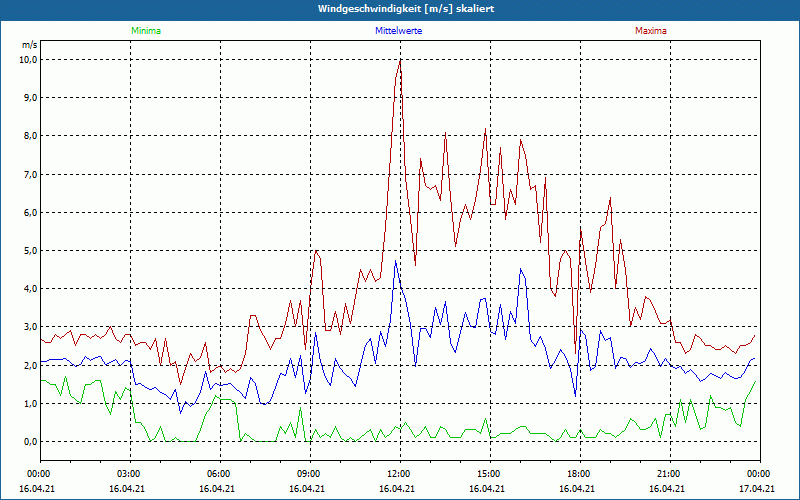This screenshot has width=800, height=500.
Task: Click the red Maxima legend label
Action: pyautogui.click(x=651, y=31)
